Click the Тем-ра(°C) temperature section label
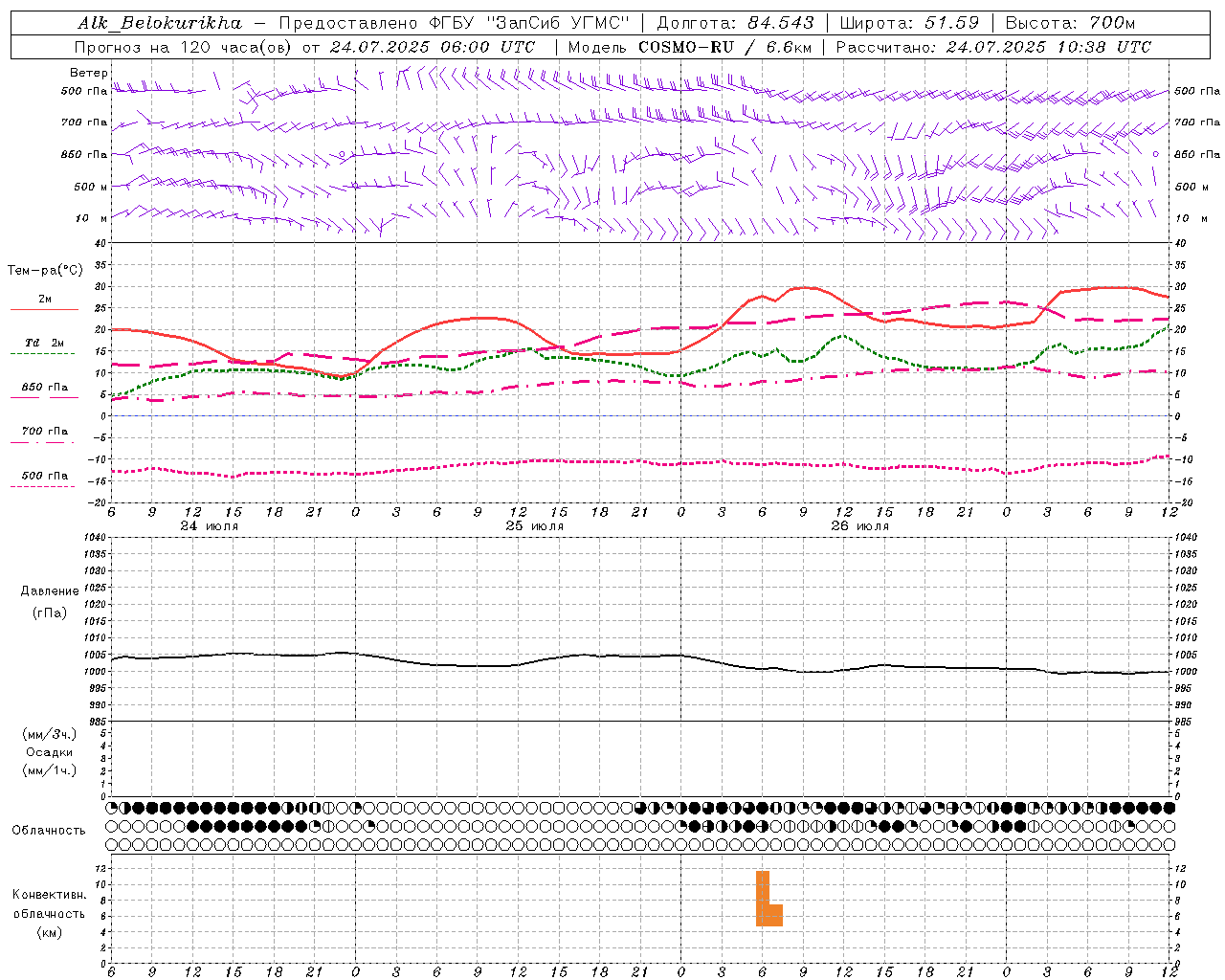The image size is (1225, 980). (x=45, y=271)
